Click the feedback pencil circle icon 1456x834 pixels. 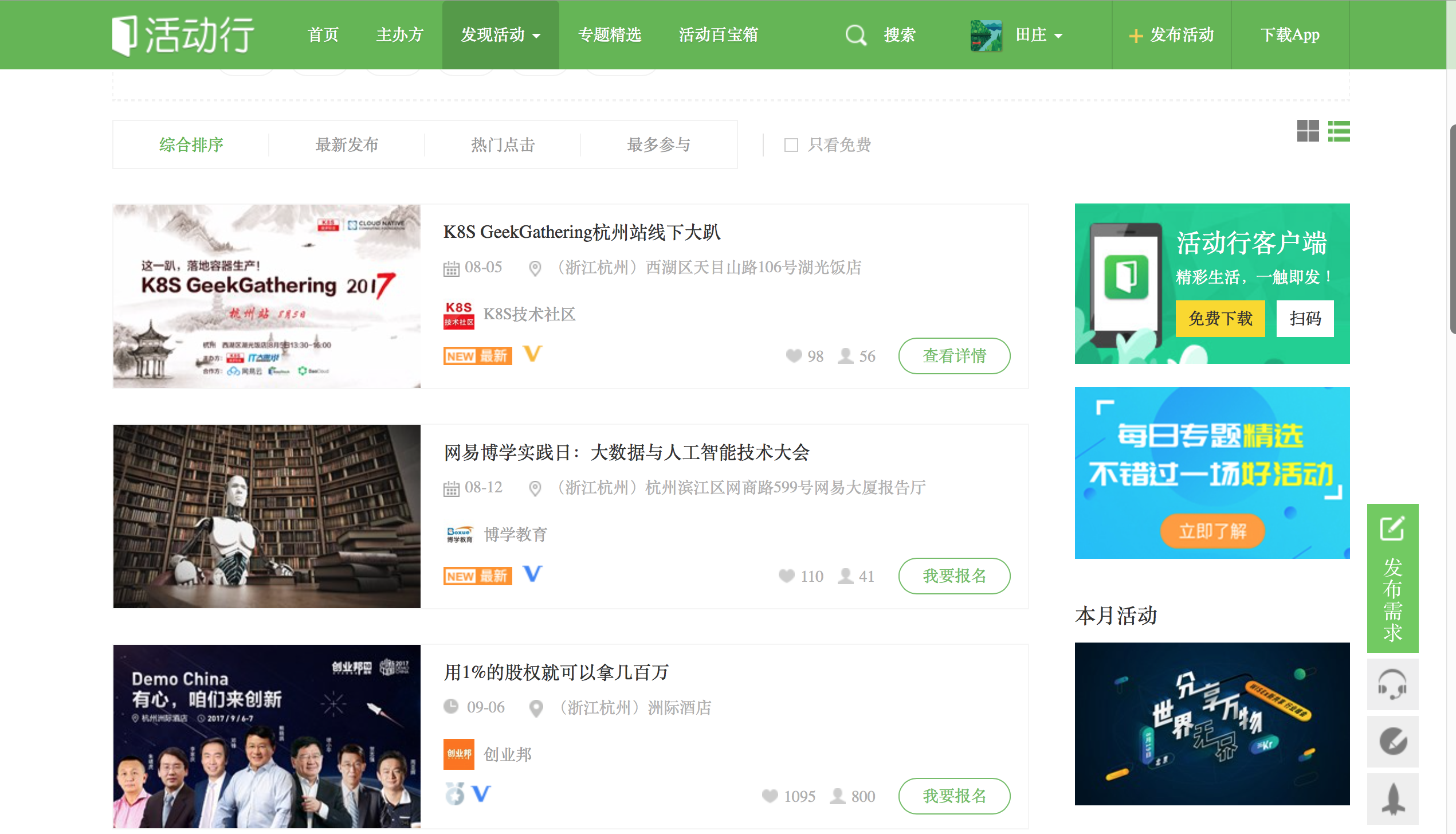1392,742
